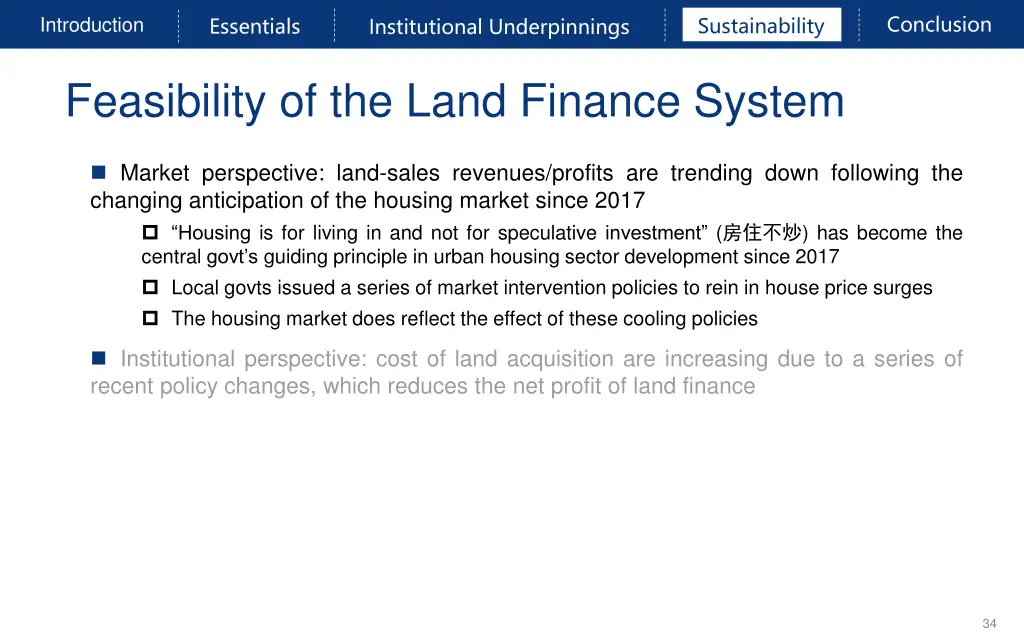Click the slide title "Feasibility of the Land Finance System"
The height and width of the screenshot is (640, 1024).
click(455, 101)
